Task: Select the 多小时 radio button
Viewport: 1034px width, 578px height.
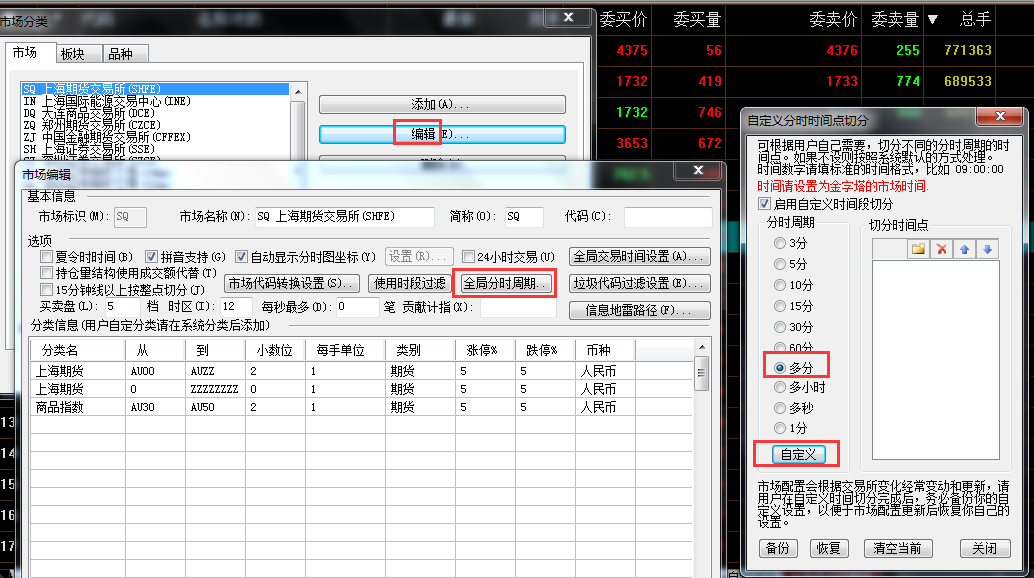Action: [780, 388]
